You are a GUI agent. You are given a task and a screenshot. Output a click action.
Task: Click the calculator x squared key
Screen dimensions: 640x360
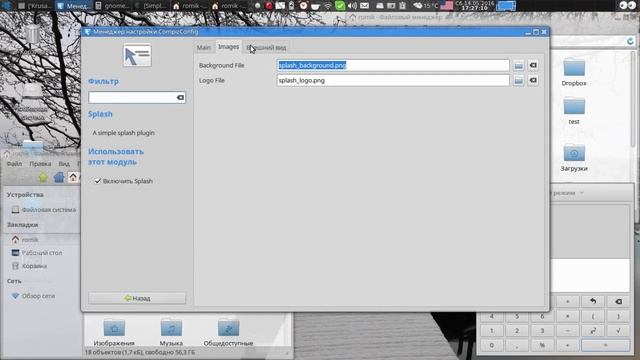click(593, 331)
